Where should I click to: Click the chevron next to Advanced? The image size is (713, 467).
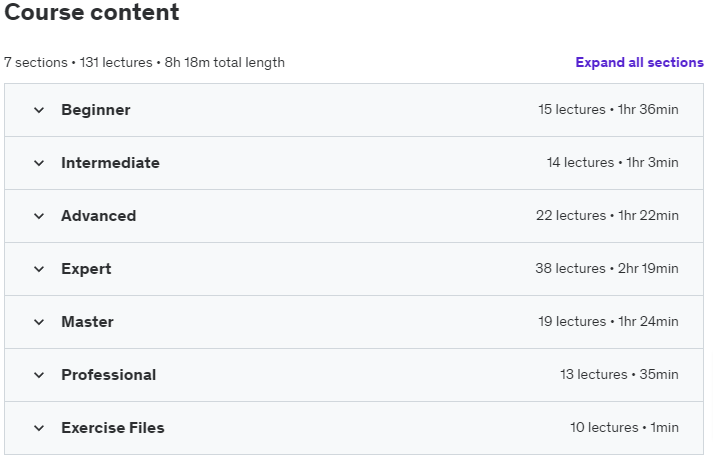[x=39, y=216]
